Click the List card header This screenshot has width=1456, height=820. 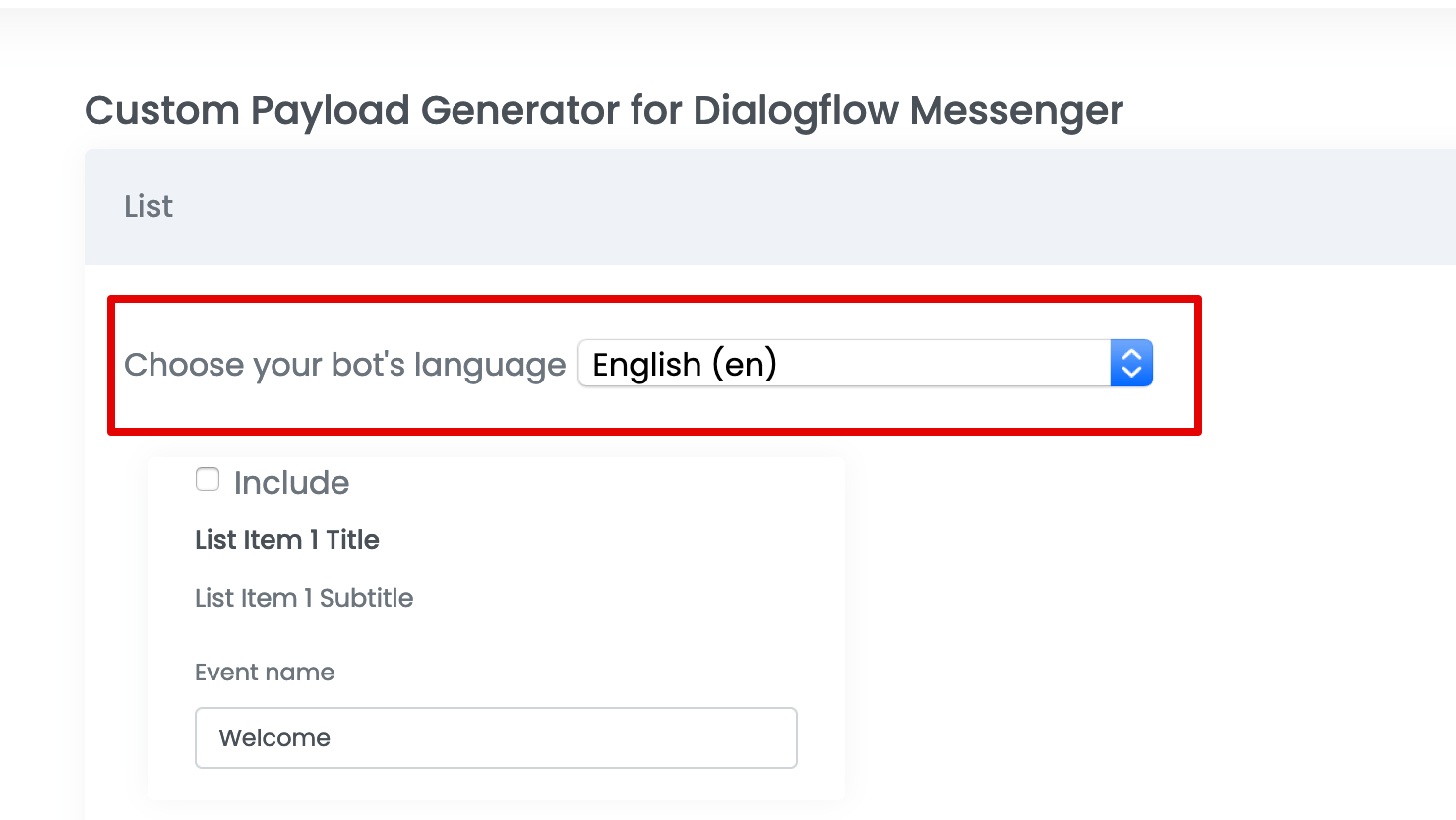click(x=149, y=206)
